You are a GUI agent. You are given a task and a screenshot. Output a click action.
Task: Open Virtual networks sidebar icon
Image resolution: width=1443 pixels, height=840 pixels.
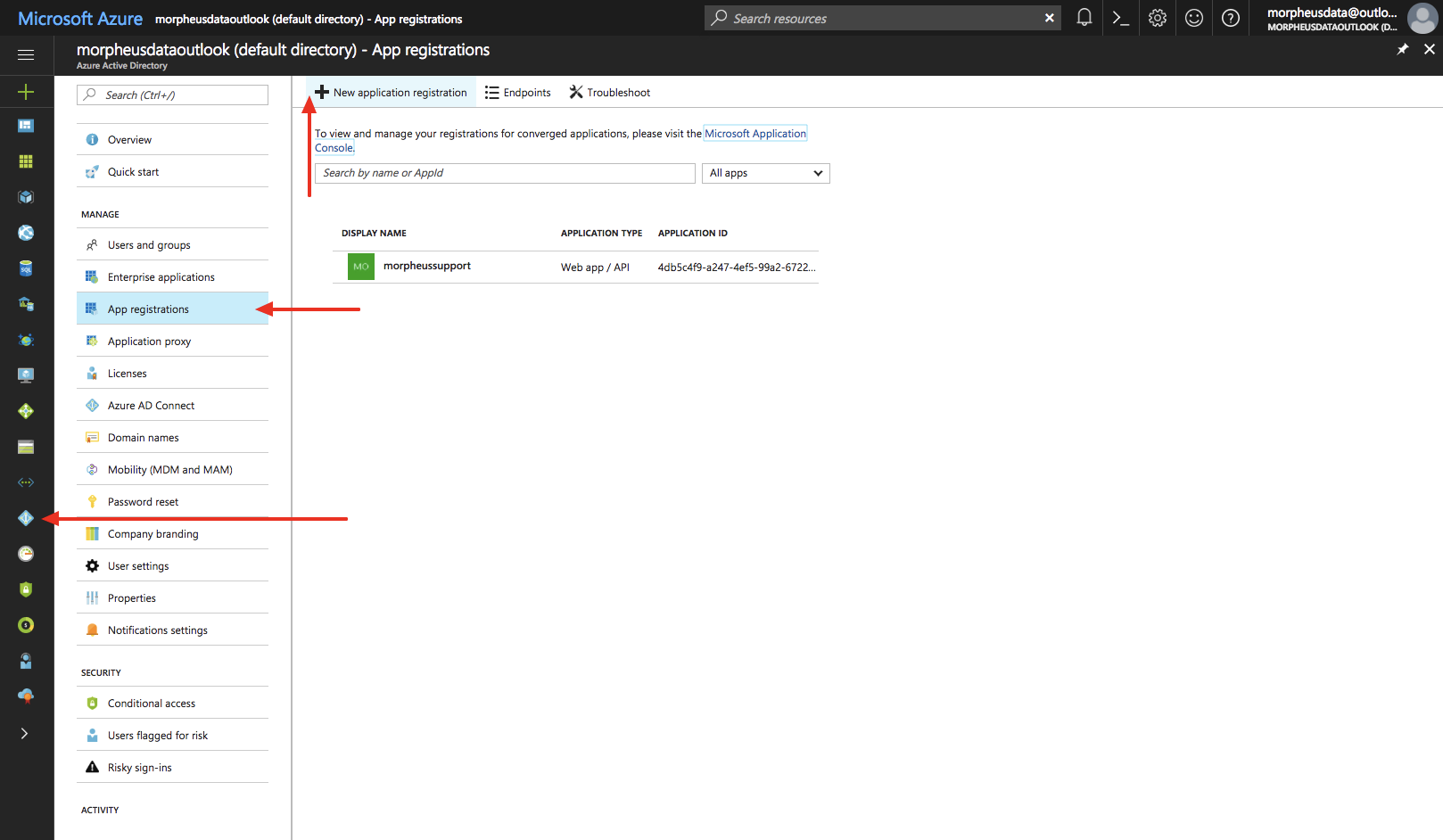point(26,482)
